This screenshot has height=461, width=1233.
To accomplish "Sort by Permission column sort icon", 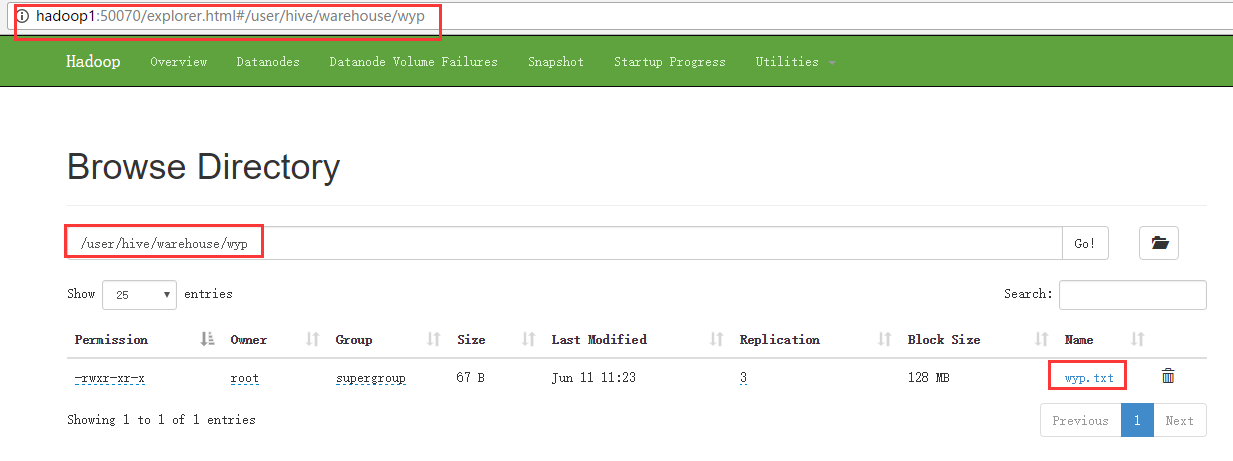I will (x=208, y=340).
